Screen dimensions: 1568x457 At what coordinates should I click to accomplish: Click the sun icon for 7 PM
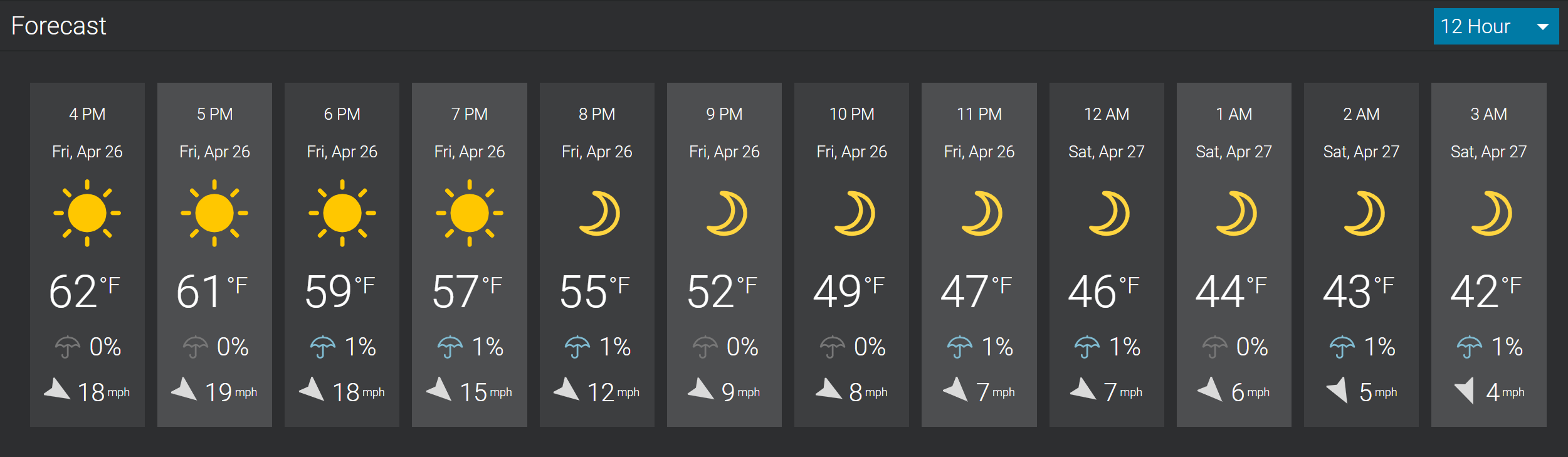[470, 213]
